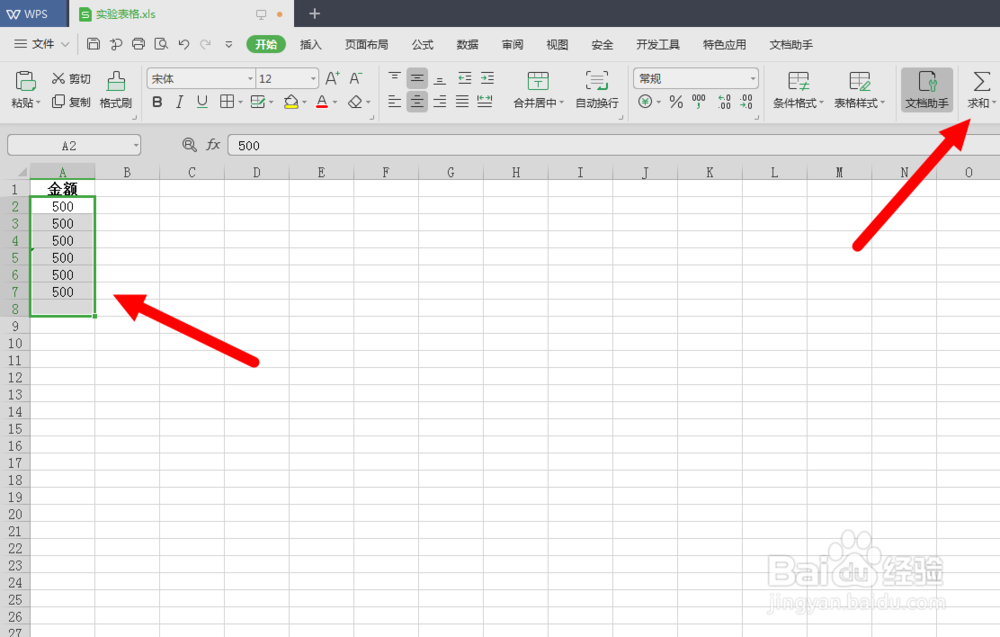Open the 文件 file menu
This screenshot has width=1000, height=637.
(x=44, y=44)
